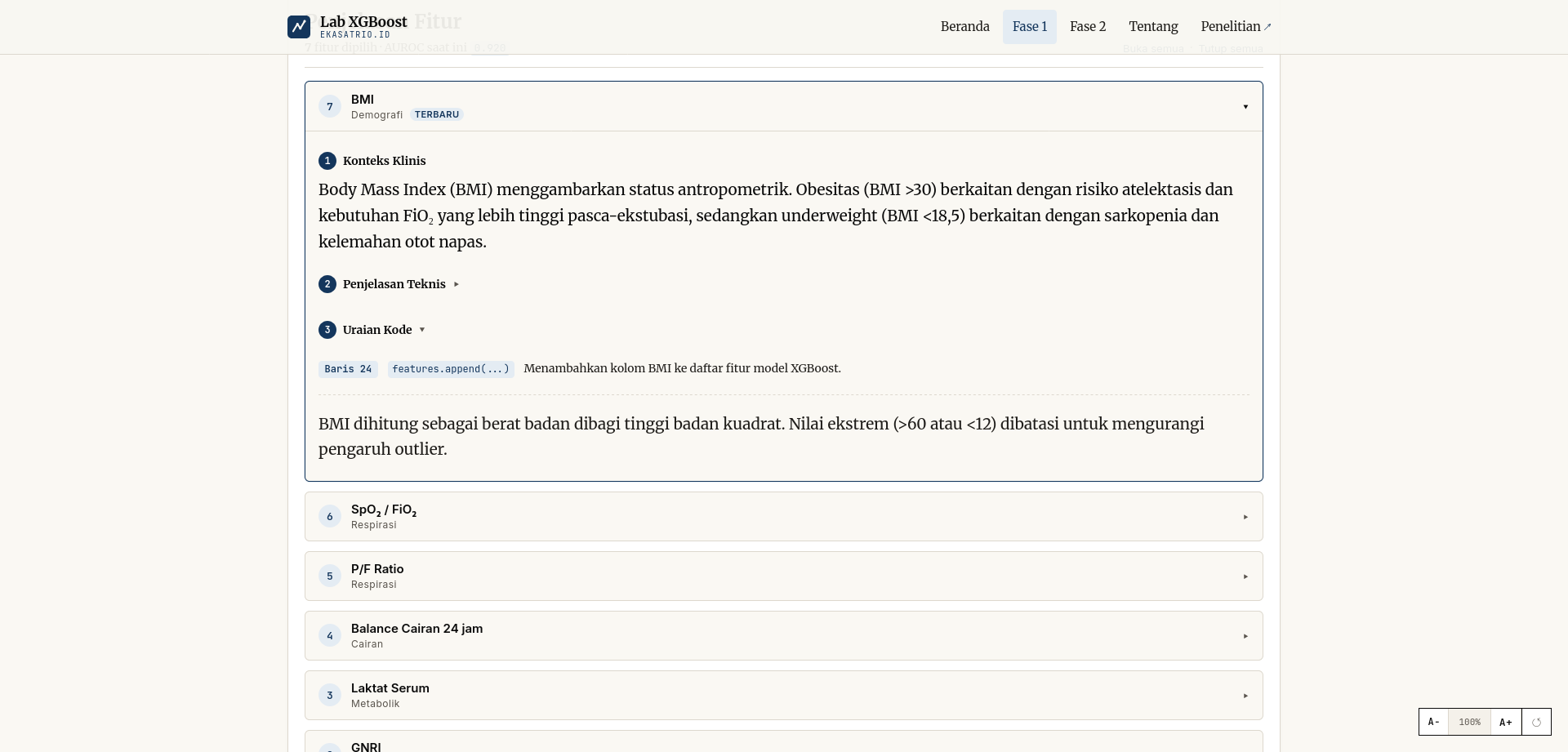
Task: Click the Cairan category label
Action: point(367,644)
